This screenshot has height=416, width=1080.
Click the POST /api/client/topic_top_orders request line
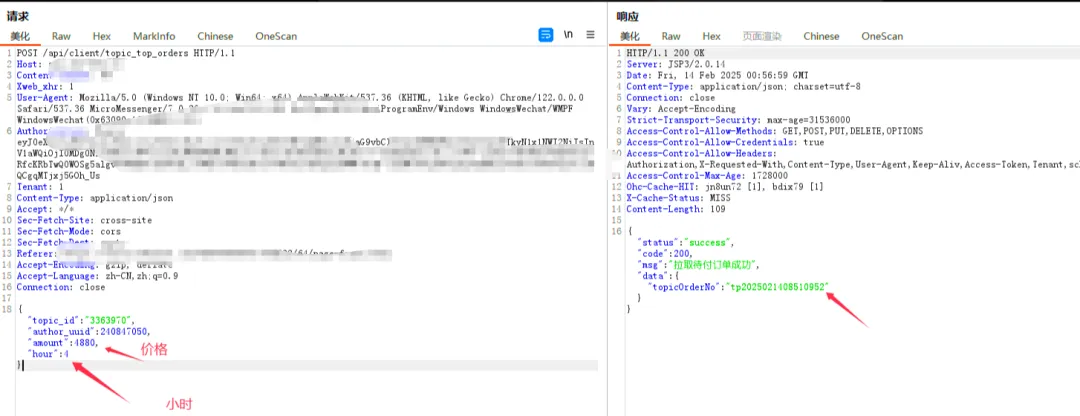click(126, 54)
